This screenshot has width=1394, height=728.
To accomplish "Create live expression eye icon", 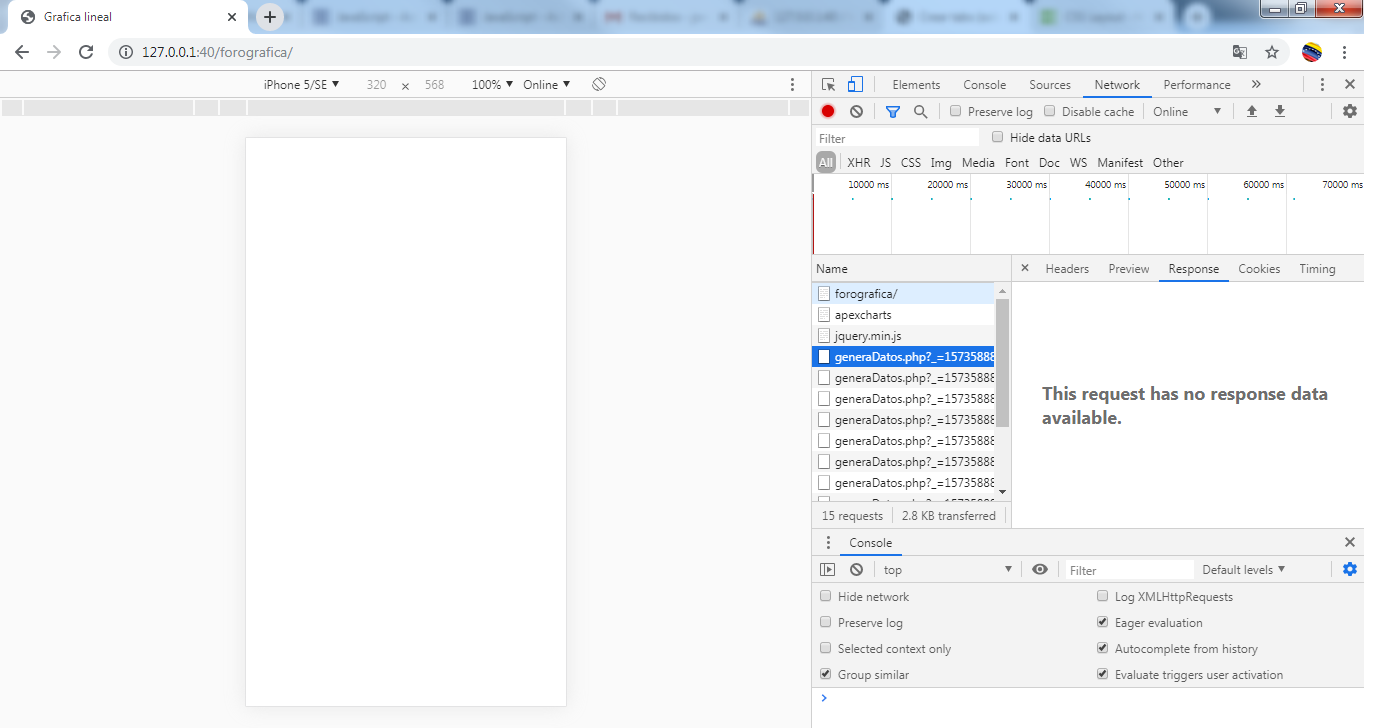I will coord(1040,569).
